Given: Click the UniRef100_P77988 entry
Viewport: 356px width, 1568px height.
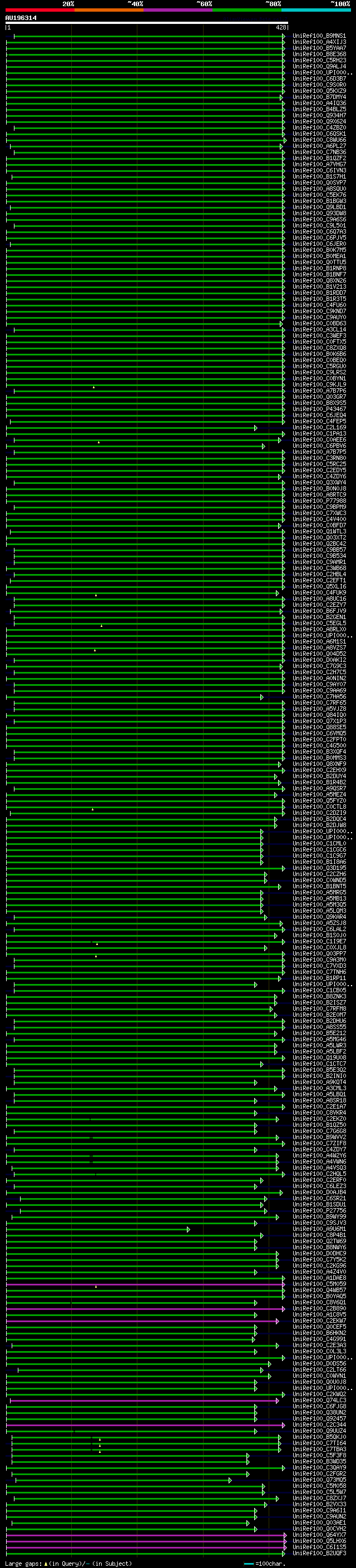Looking at the screenshot, I should pos(319,501).
